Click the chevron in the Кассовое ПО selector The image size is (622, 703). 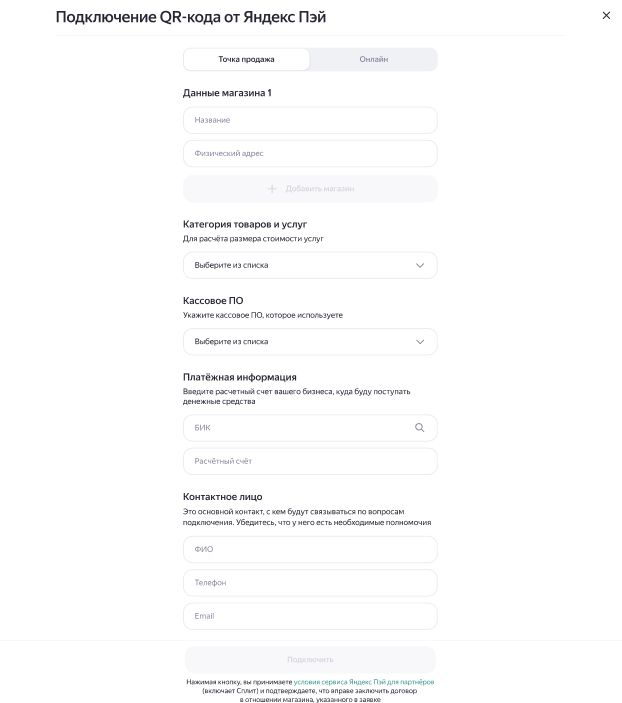coord(420,341)
